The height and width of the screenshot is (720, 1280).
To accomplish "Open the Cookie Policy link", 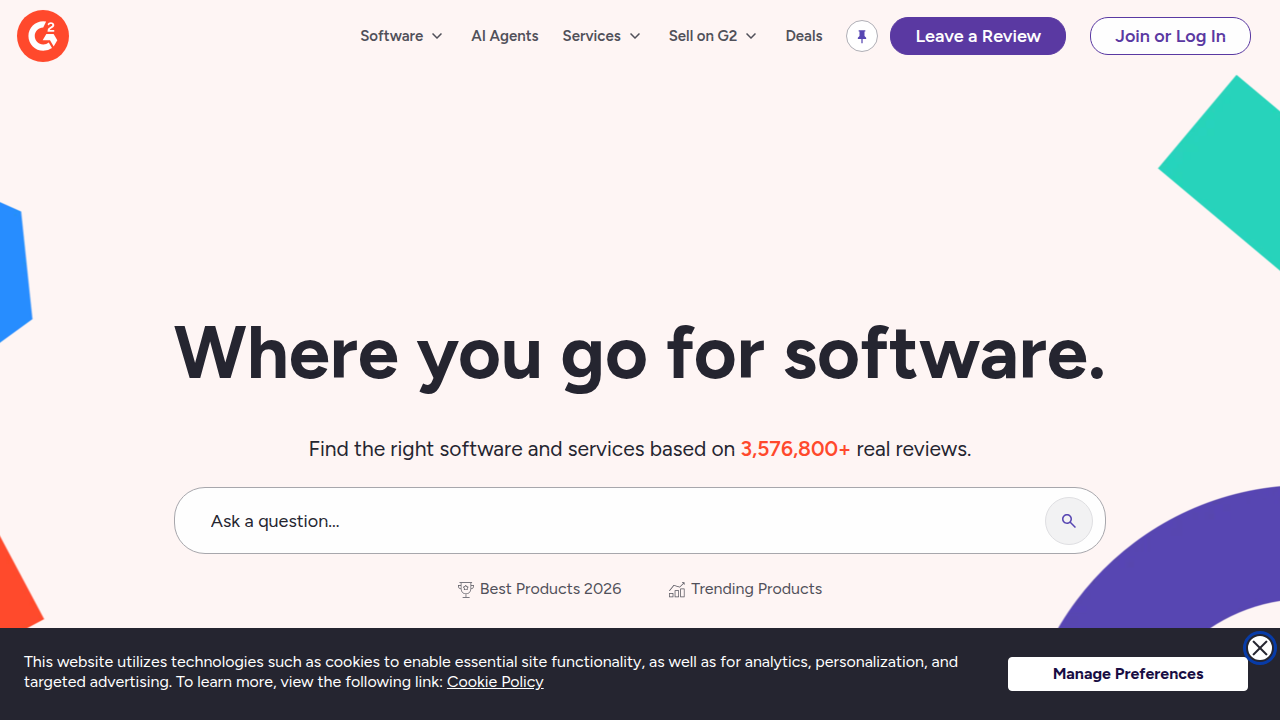I will 495,682.
